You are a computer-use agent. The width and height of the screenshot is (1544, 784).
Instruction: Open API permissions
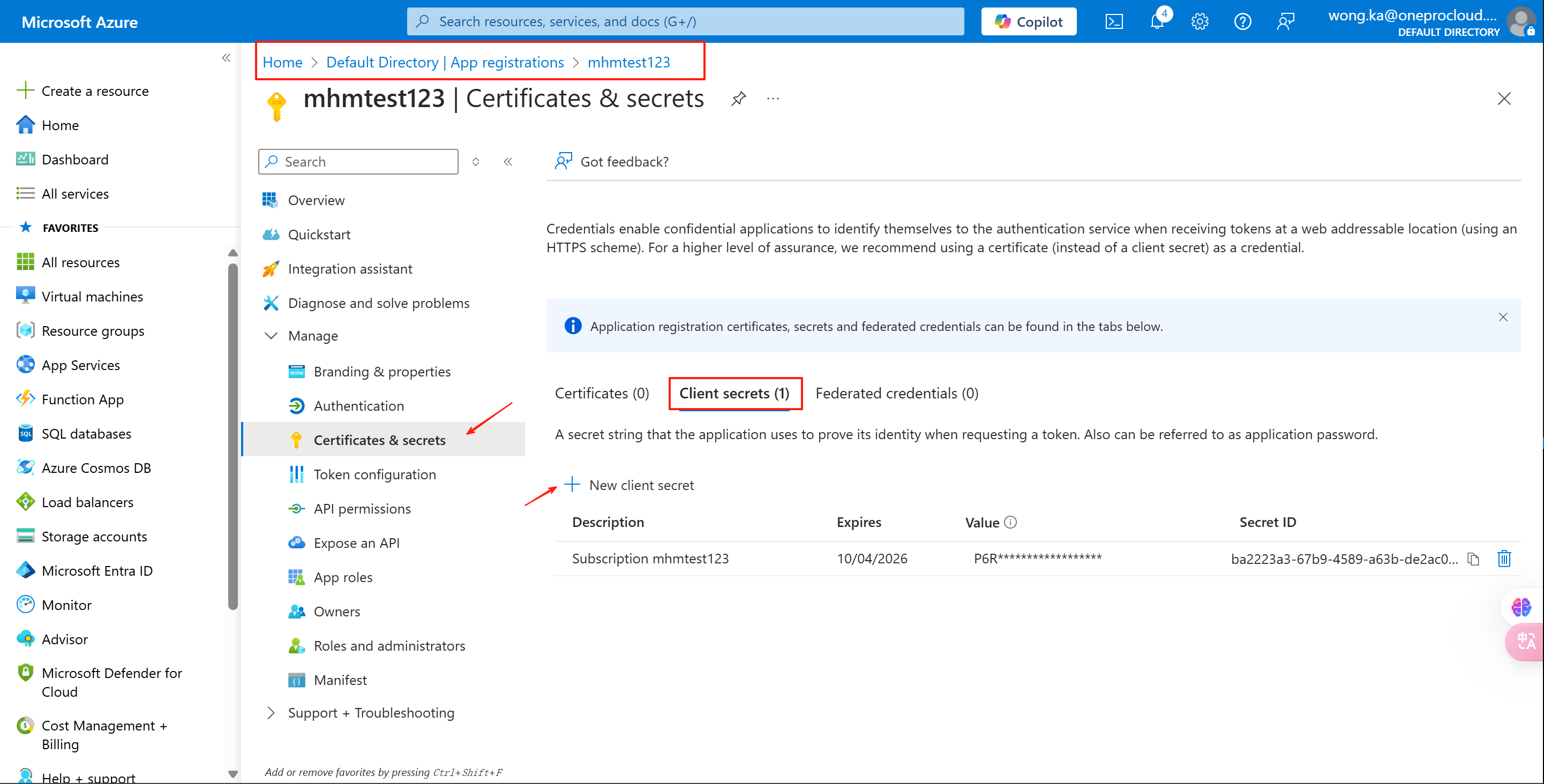(x=349, y=509)
